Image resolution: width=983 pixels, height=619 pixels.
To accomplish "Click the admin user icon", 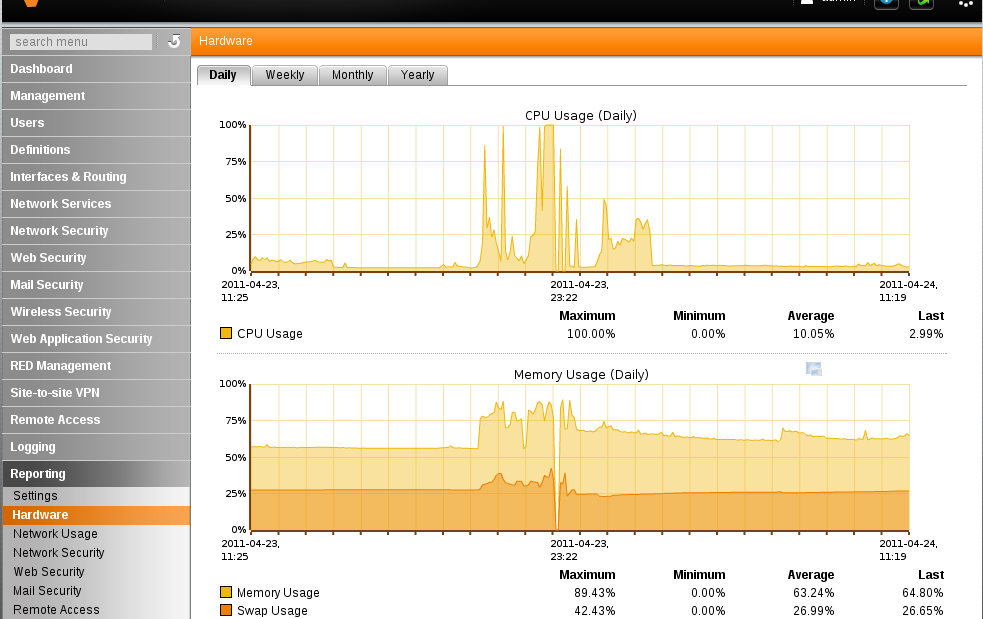I will [x=807, y=3].
